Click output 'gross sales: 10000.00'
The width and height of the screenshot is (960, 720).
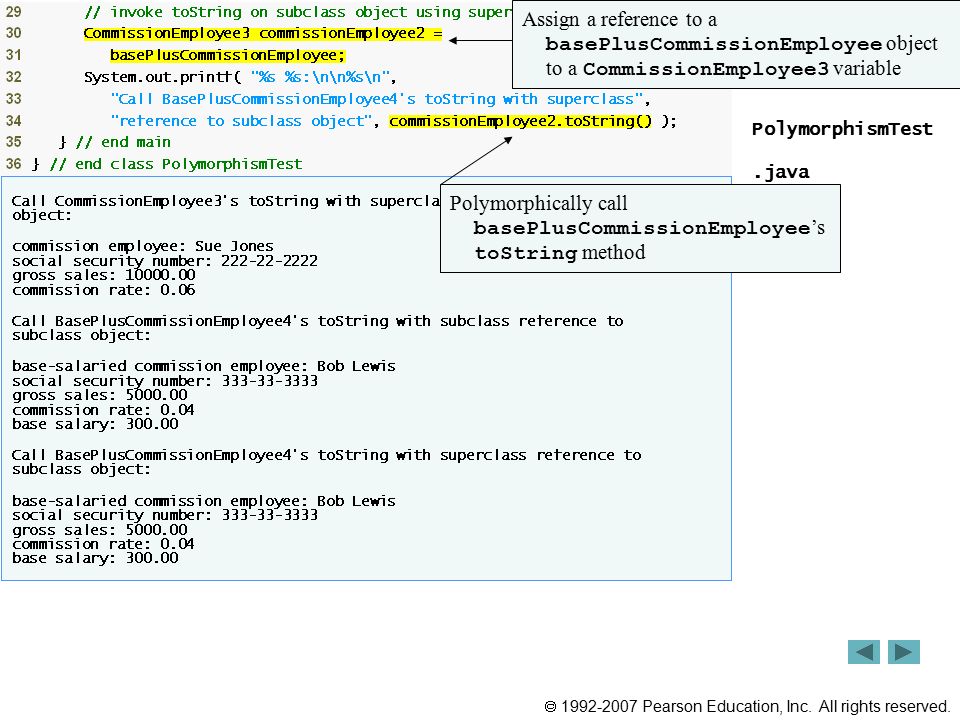[103, 275]
